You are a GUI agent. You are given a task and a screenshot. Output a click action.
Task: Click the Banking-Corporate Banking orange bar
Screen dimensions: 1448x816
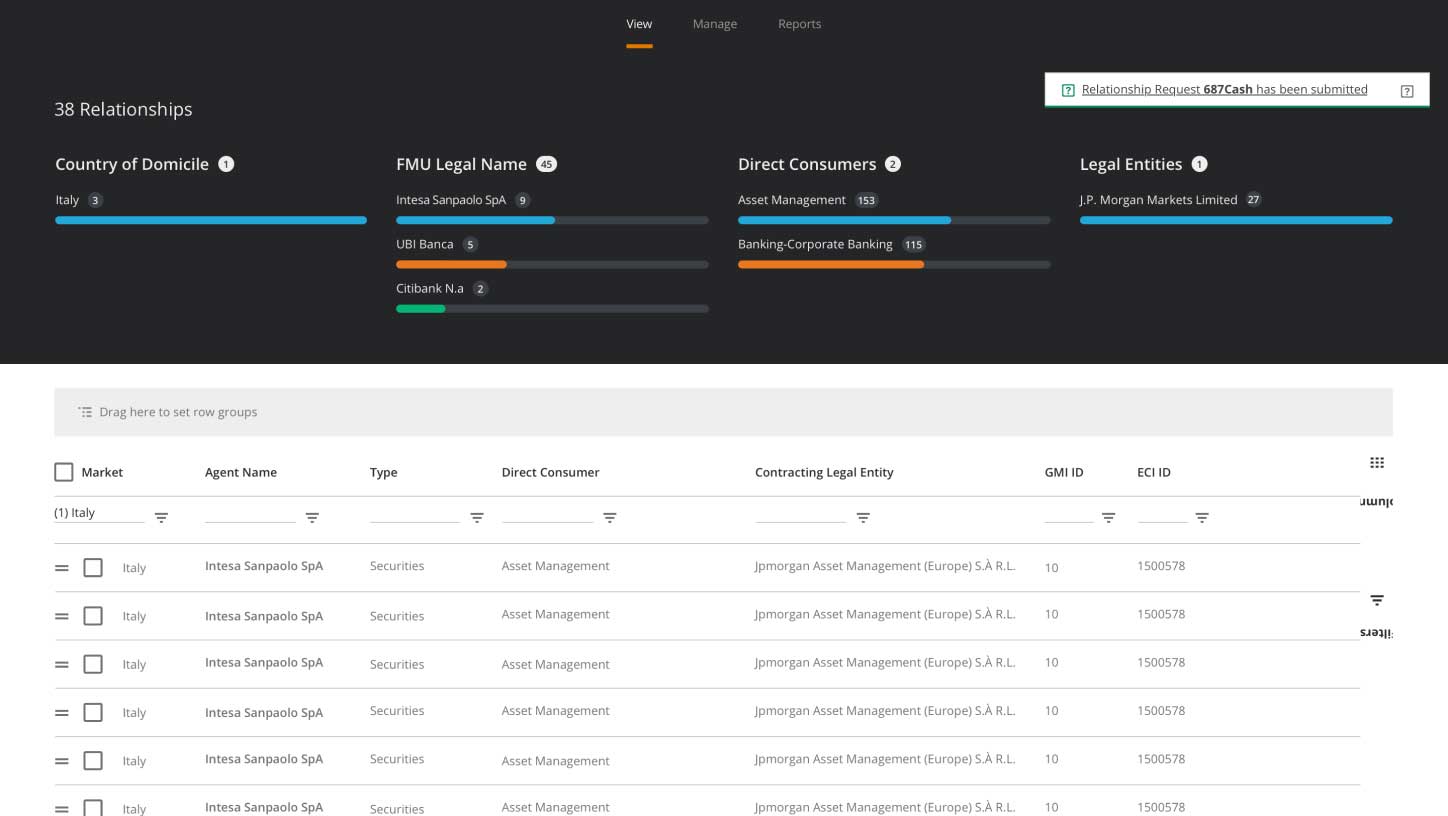point(831,264)
